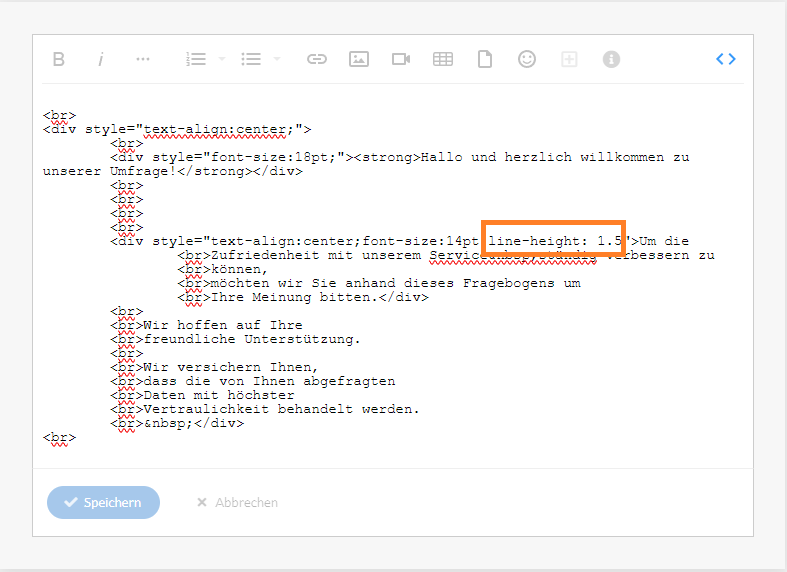Insert a numbered list
The image size is (787, 572).
pyautogui.click(x=195, y=59)
